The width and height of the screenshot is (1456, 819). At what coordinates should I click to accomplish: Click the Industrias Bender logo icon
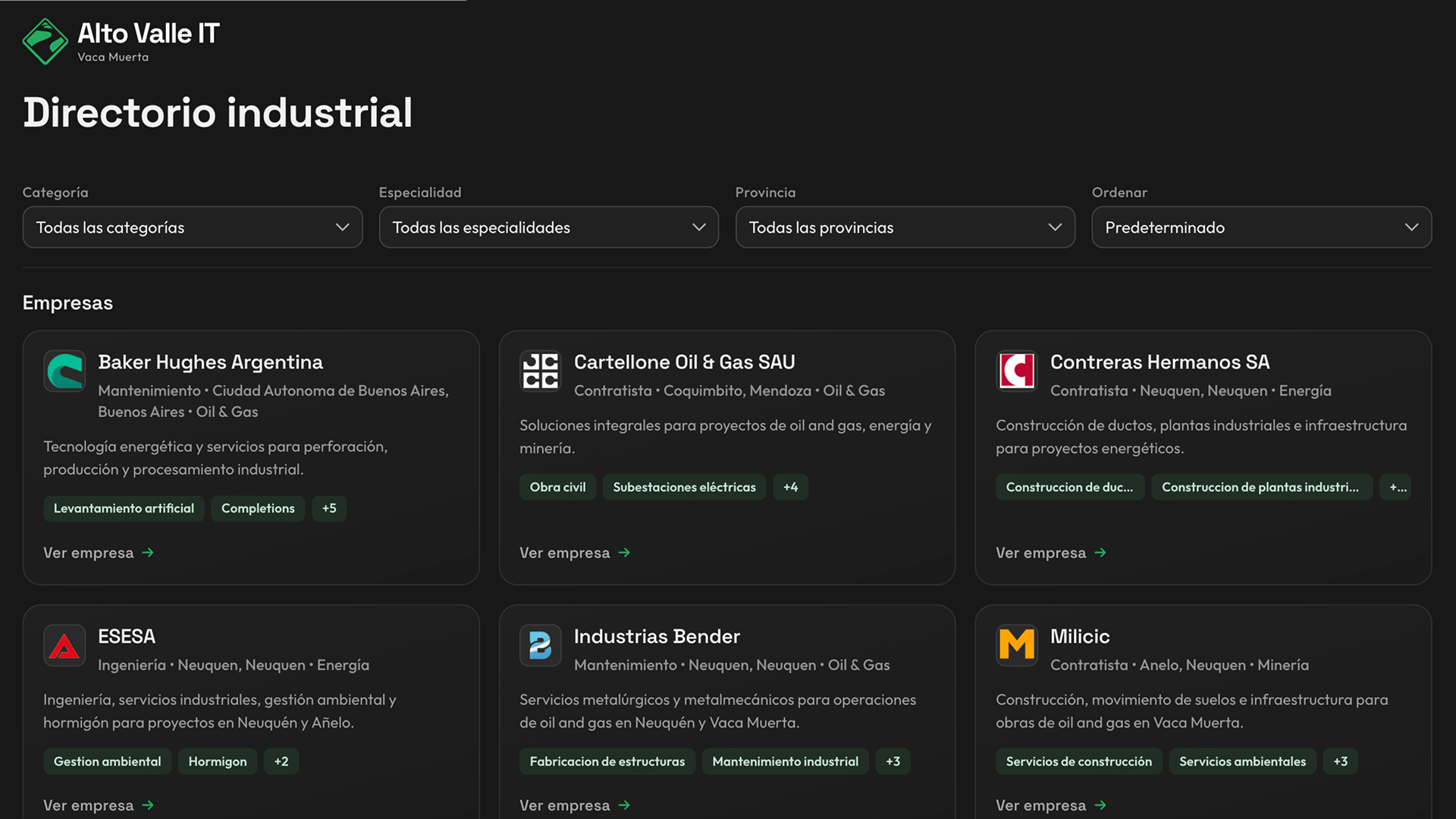541,645
